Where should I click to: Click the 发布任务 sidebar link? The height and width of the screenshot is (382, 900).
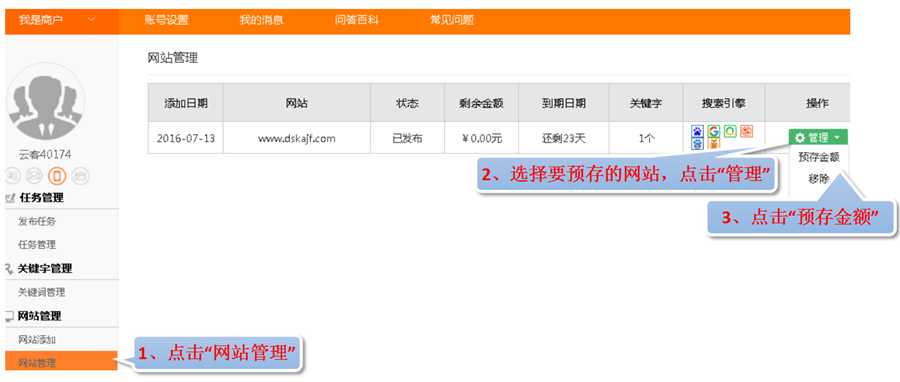(37, 221)
